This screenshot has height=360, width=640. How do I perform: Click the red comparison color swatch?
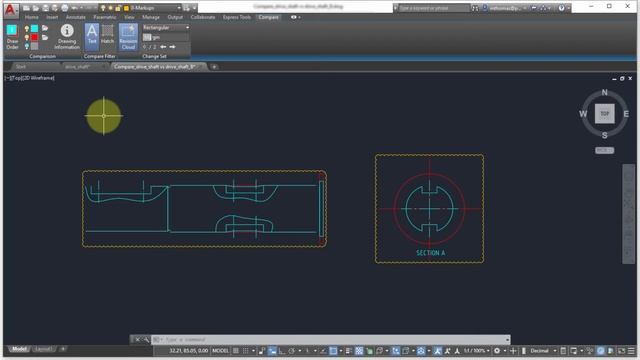pos(35,38)
